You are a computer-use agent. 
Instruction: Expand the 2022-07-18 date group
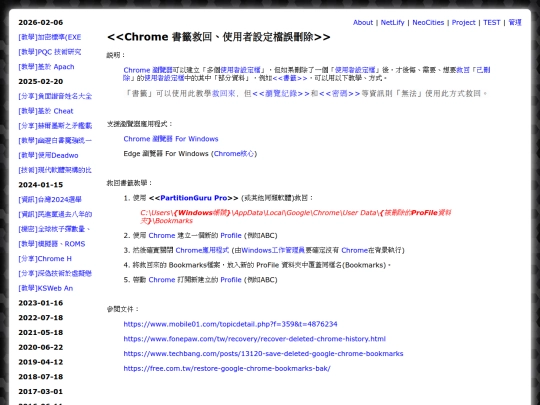point(41,318)
